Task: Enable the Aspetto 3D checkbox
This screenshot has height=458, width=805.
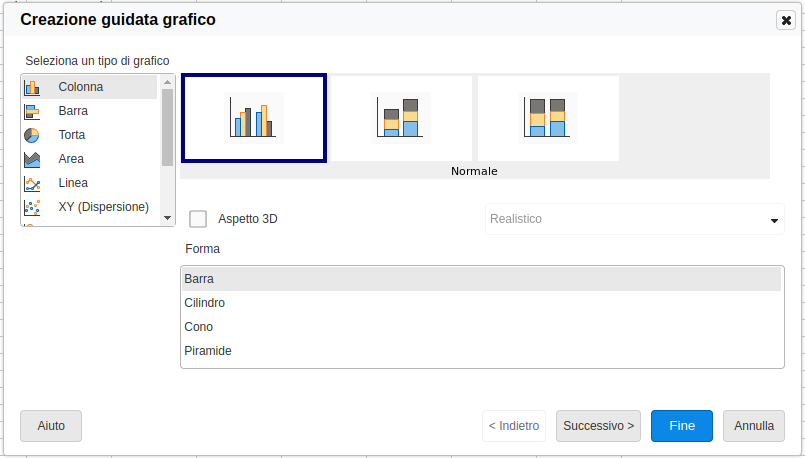Action: coord(198,219)
